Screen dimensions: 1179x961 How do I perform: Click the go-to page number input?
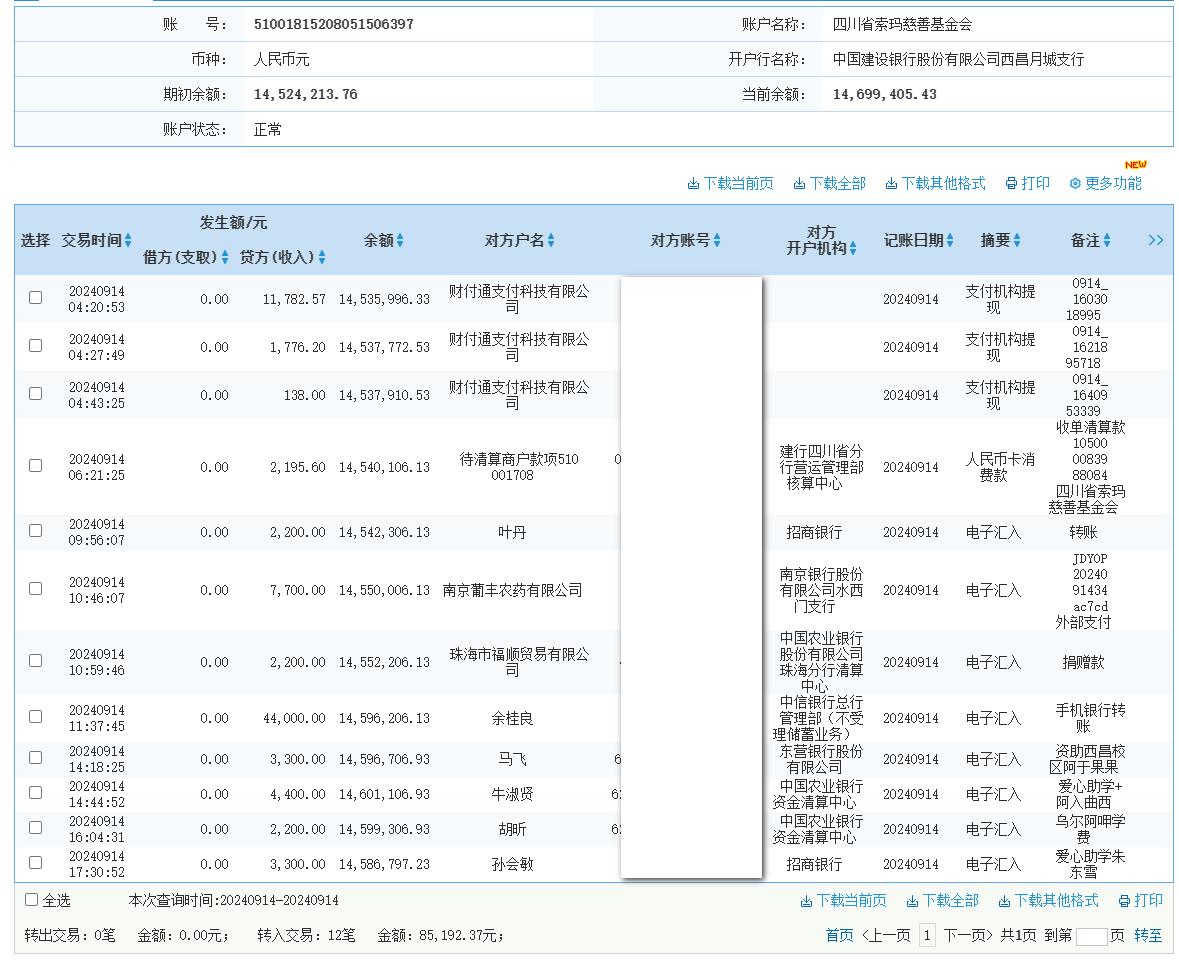pos(1092,936)
